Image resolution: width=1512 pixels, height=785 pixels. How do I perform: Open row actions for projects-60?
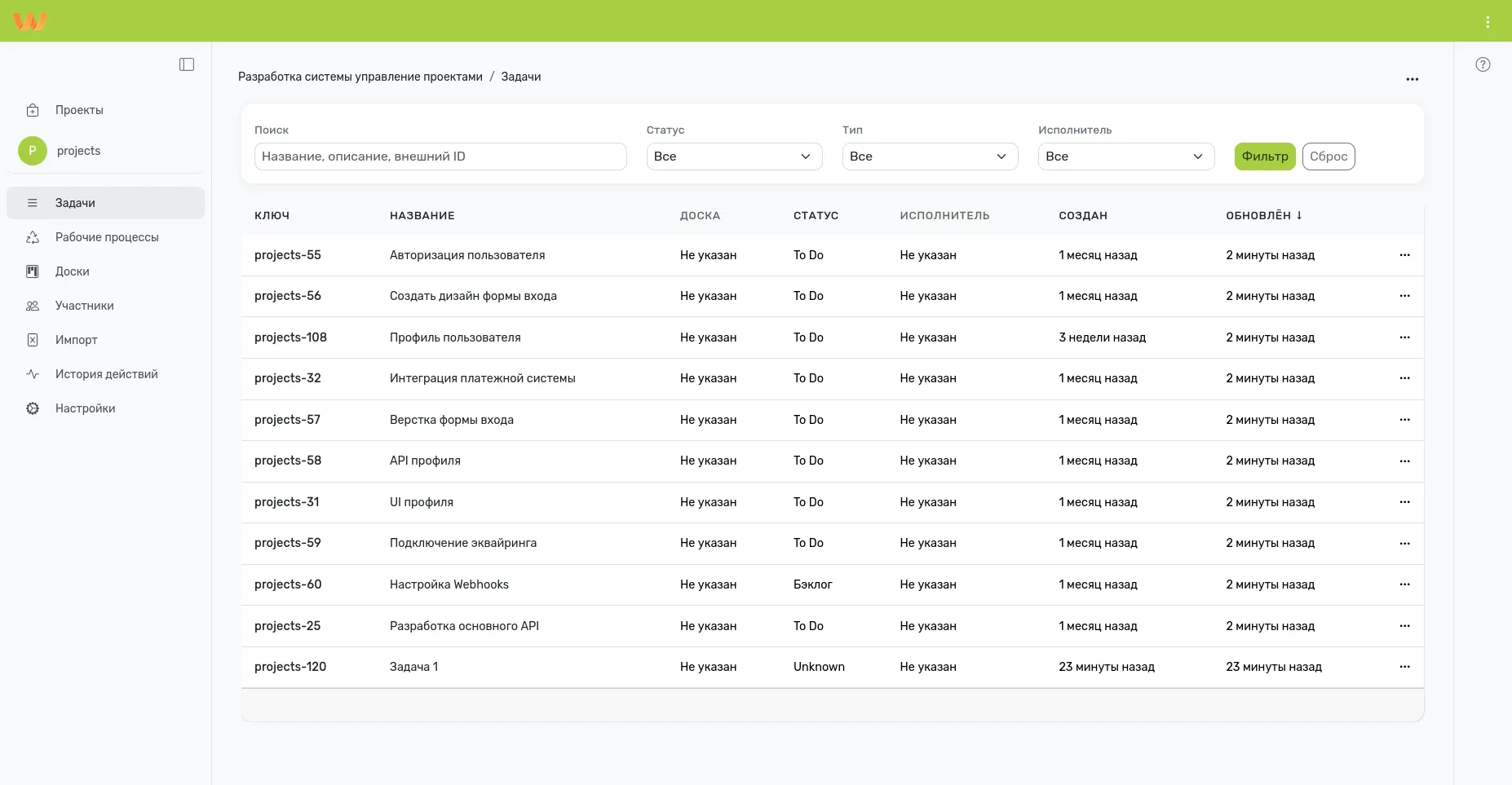click(1404, 584)
